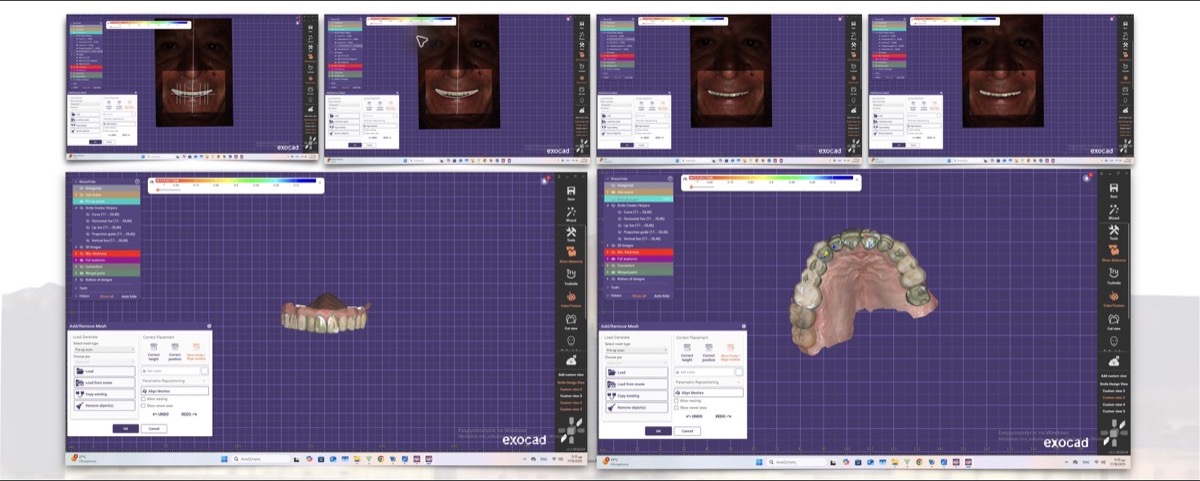Enable Allow resizing checkbox in lower-right dialog

[677, 401]
